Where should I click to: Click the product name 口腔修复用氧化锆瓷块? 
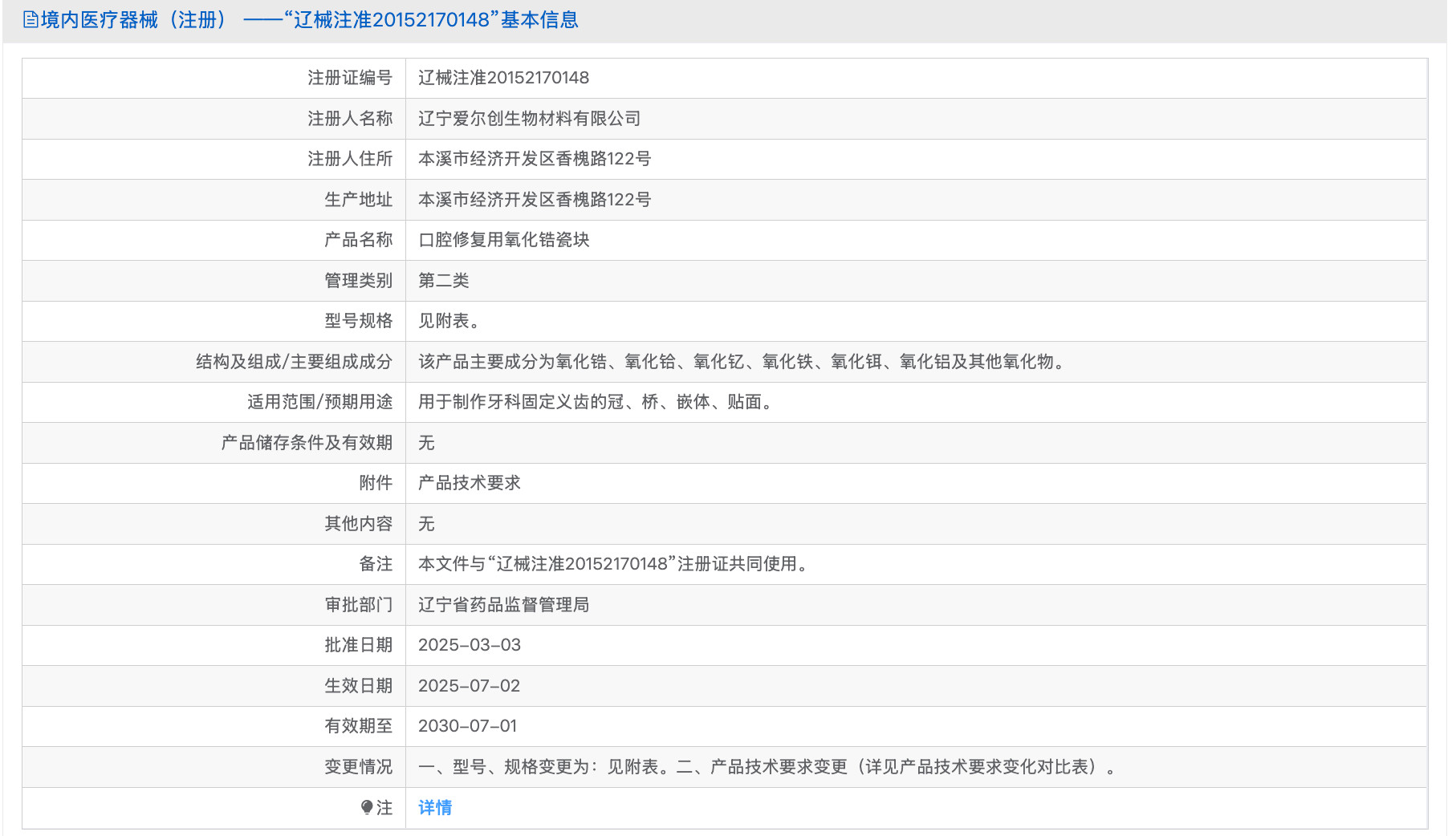(x=503, y=240)
